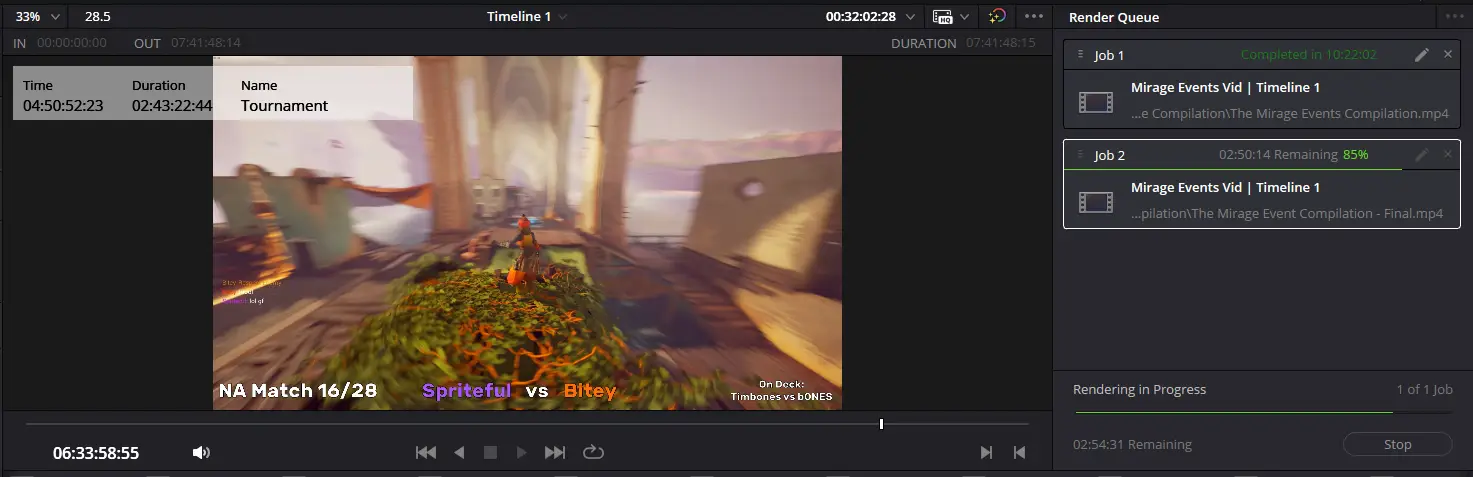
Task: Click the Rendering in Progress bar
Action: click(x=1262, y=412)
